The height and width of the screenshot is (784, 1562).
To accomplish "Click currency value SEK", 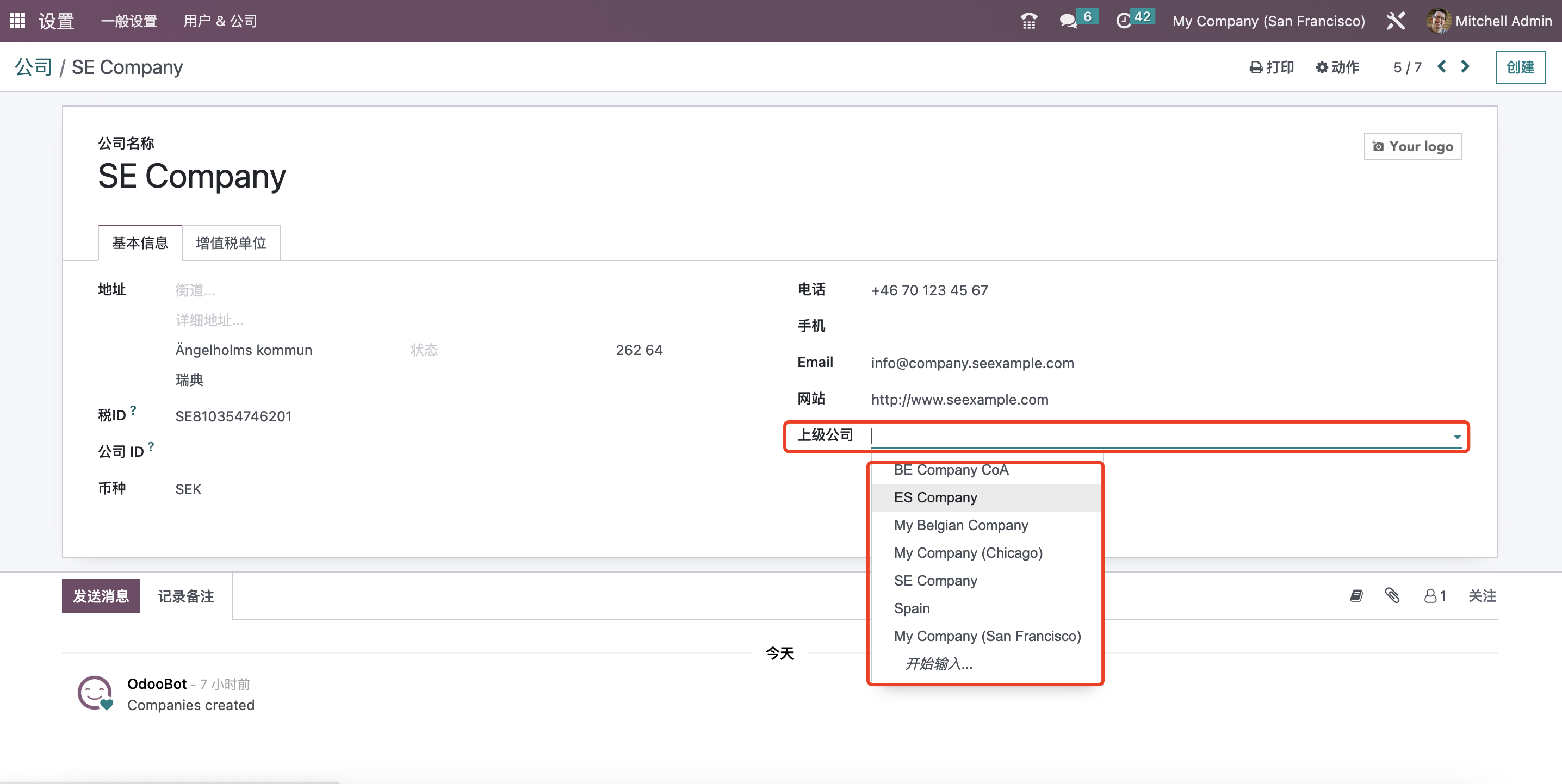I will tap(188, 489).
